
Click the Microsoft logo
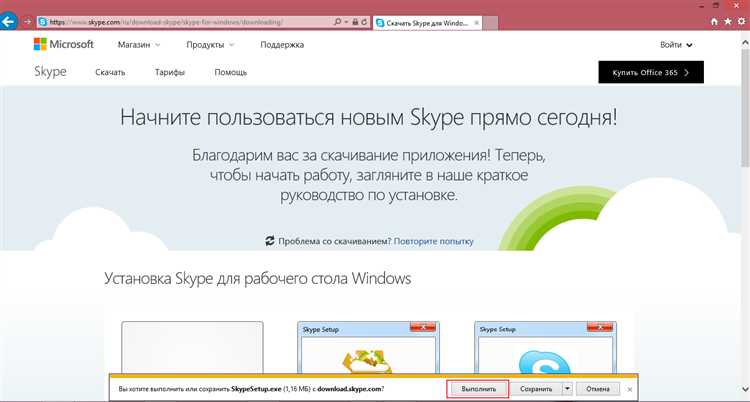coord(64,45)
